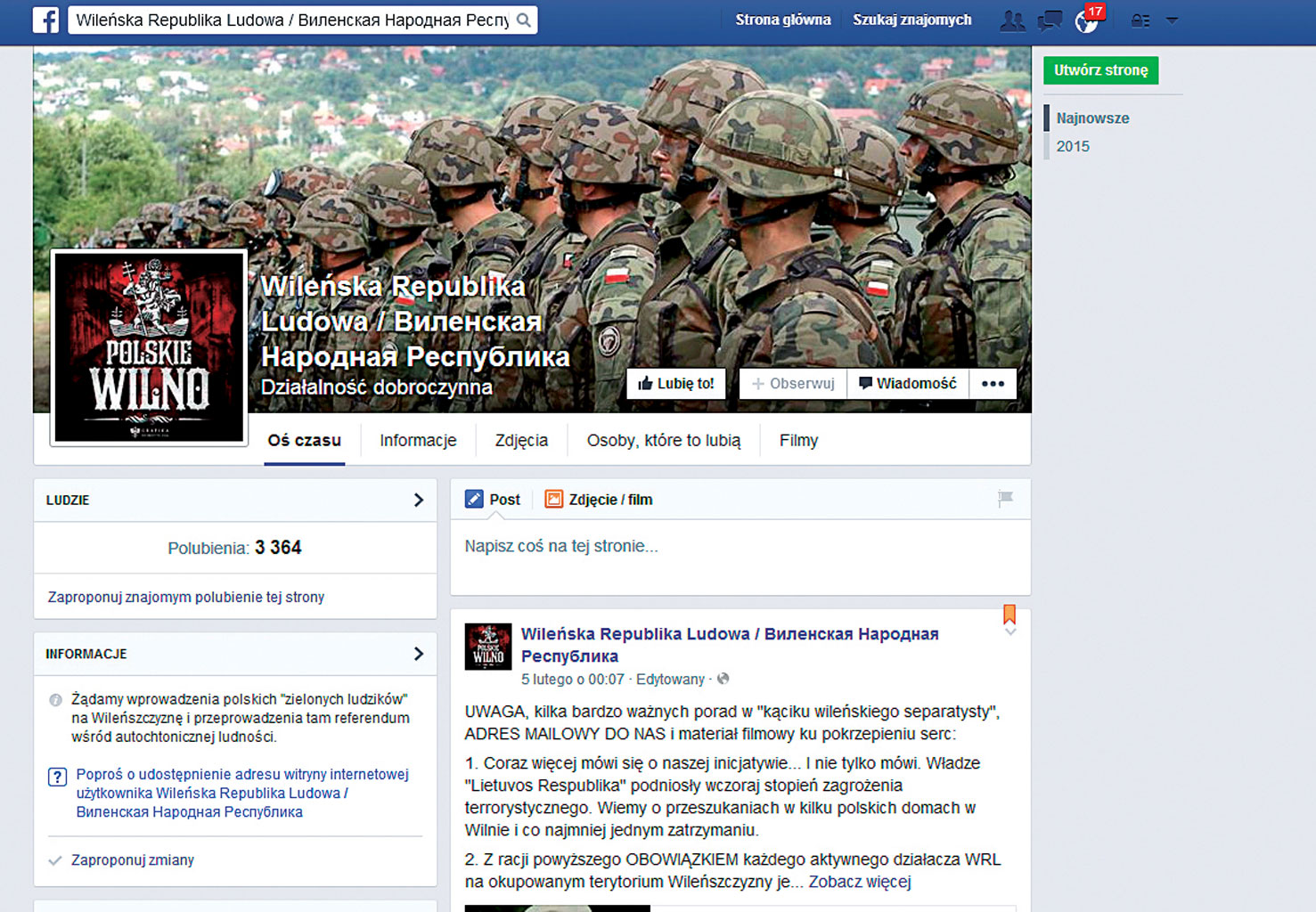Switch to the Informacje tab
Image resolution: width=1316 pixels, height=912 pixels.
(x=418, y=440)
